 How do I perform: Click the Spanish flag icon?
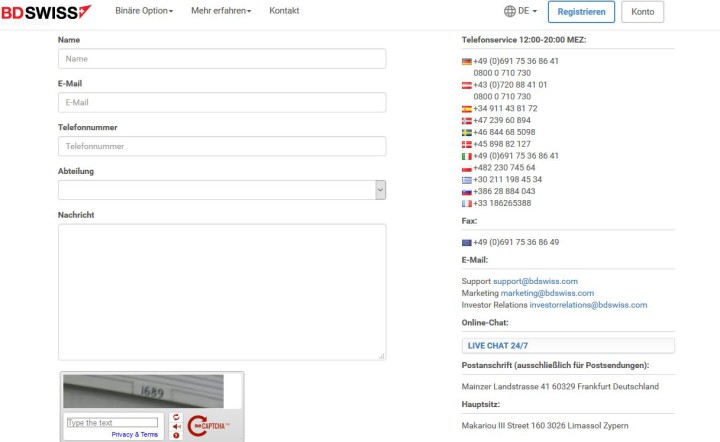[x=467, y=109]
